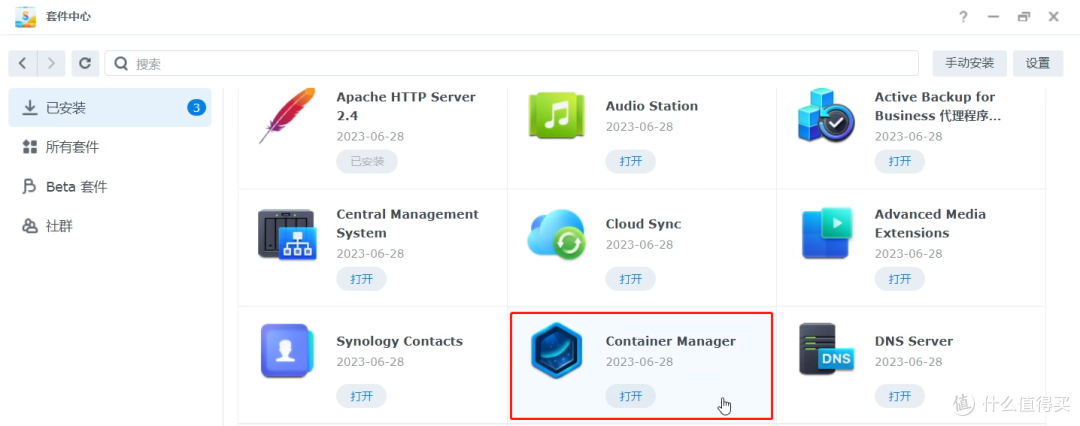Click the Container Manager hexagon icon
This screenshot has width=1080, height=426.
(x=556, y=351)
